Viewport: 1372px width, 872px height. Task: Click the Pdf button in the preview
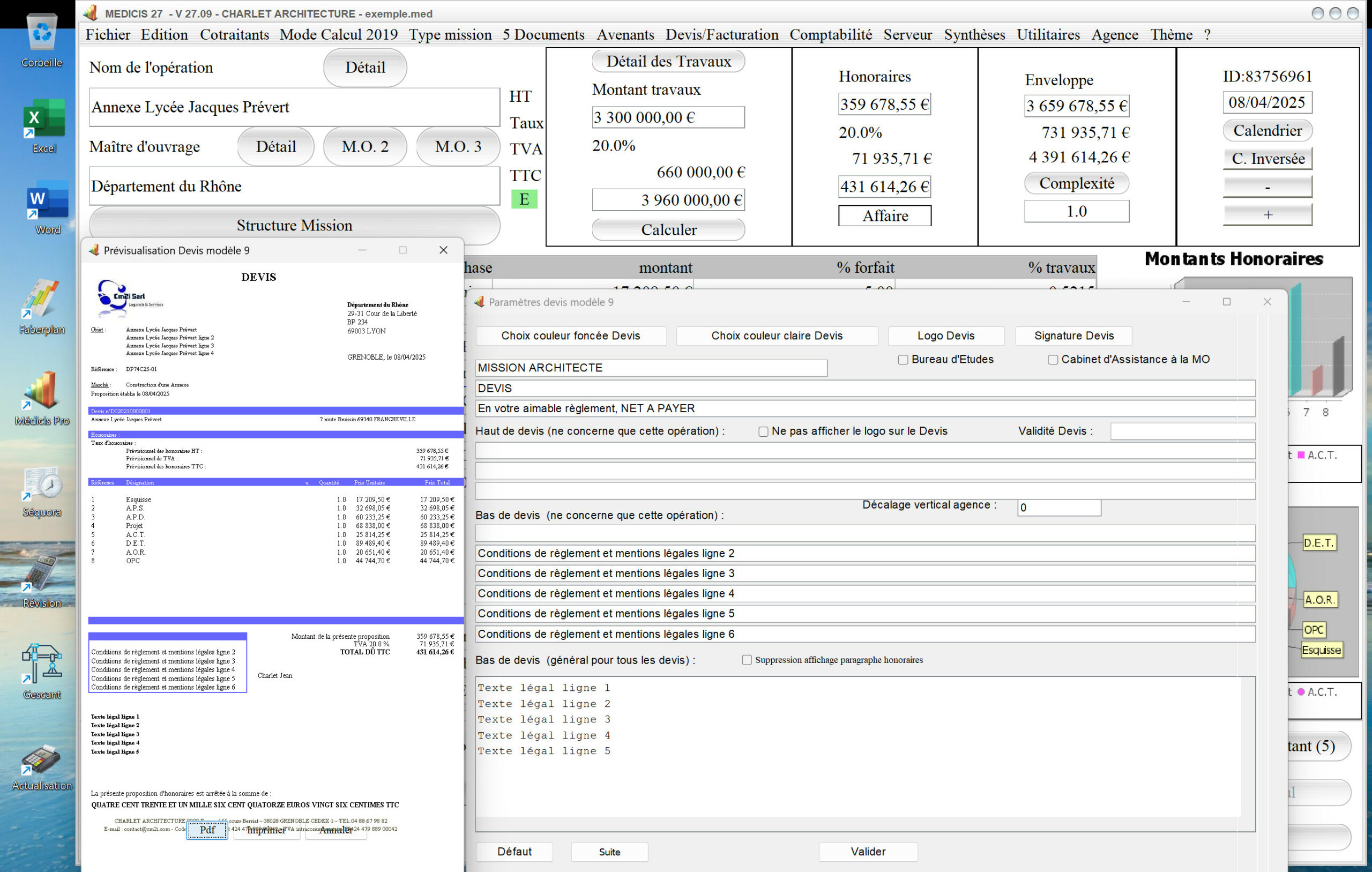click(x=207, y=830)
